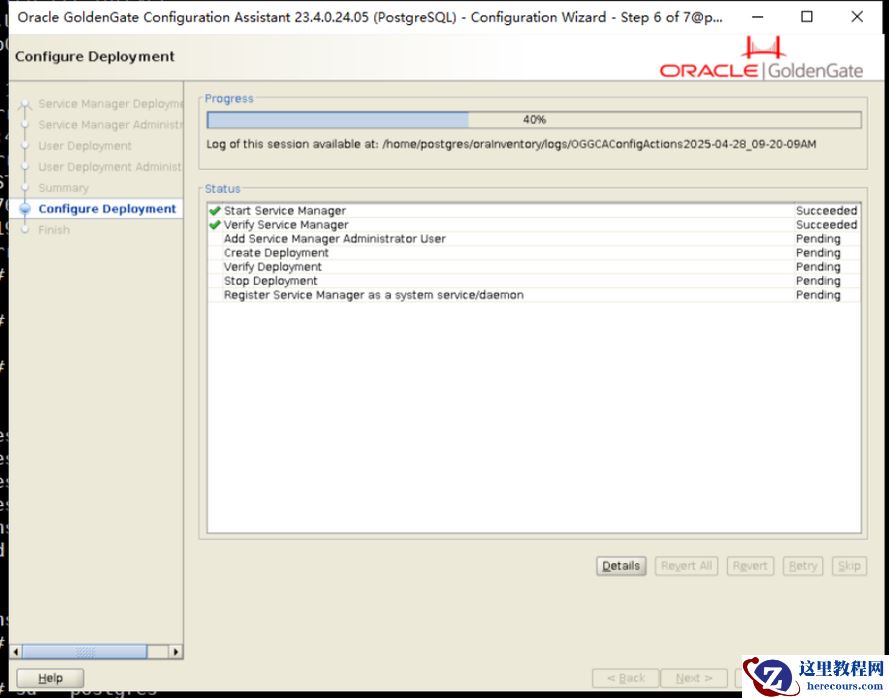
Task: Advance with the Next button
Action: tap(694, 678)
